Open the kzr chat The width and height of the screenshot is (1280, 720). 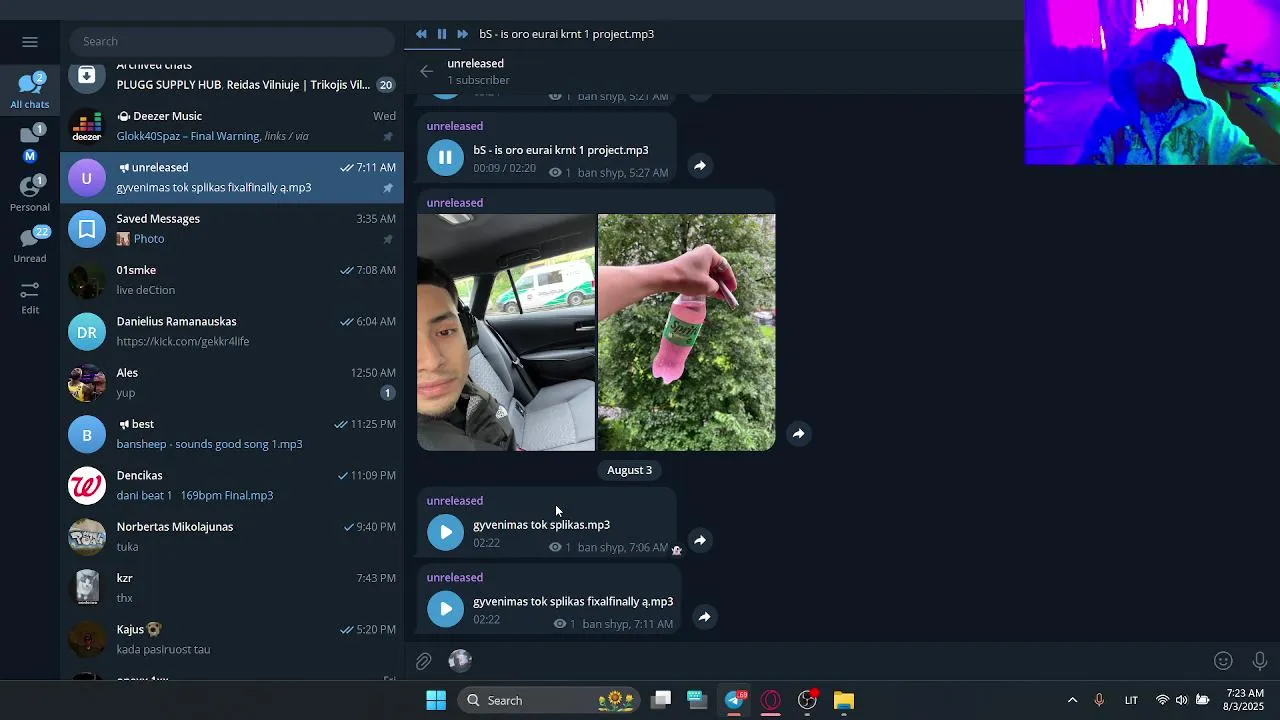tap(232, 588)
